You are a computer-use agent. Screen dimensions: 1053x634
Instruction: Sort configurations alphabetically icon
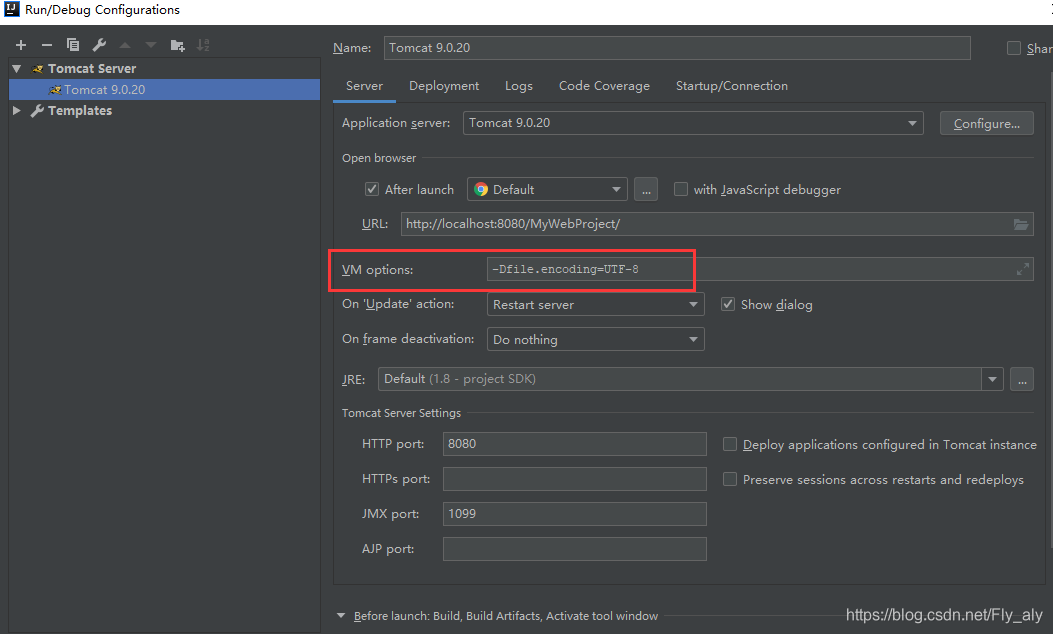point(203,45)
